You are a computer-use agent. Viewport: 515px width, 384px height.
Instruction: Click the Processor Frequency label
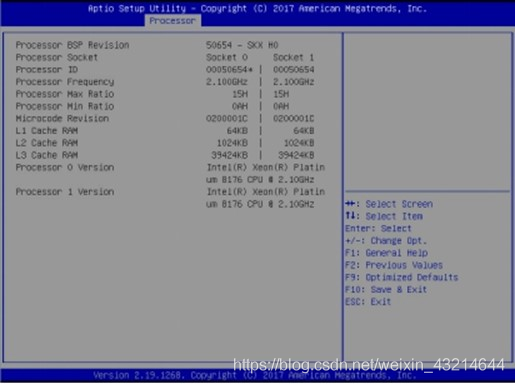pos(65,82)
